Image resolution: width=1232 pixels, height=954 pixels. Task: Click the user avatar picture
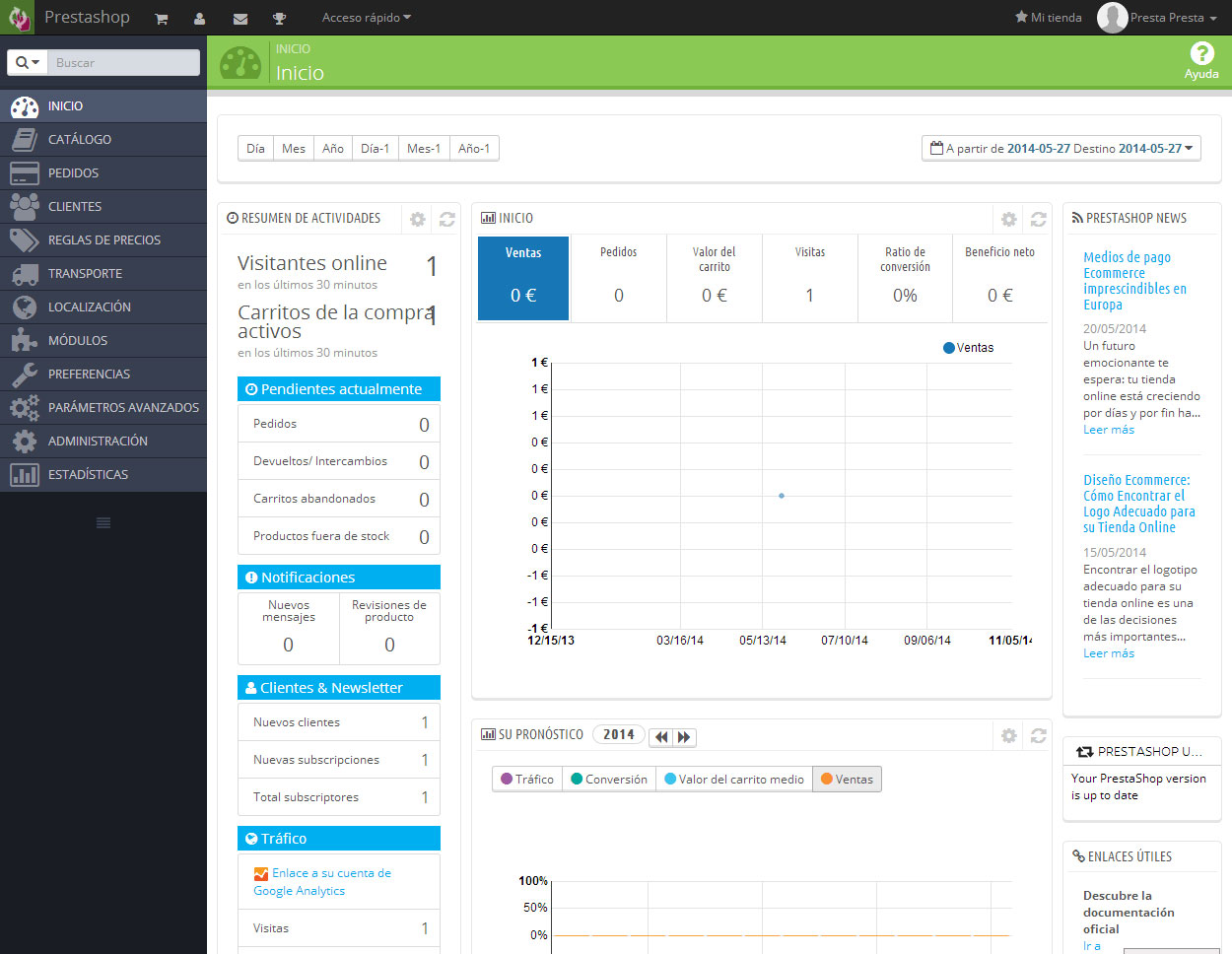point(1112,18)
